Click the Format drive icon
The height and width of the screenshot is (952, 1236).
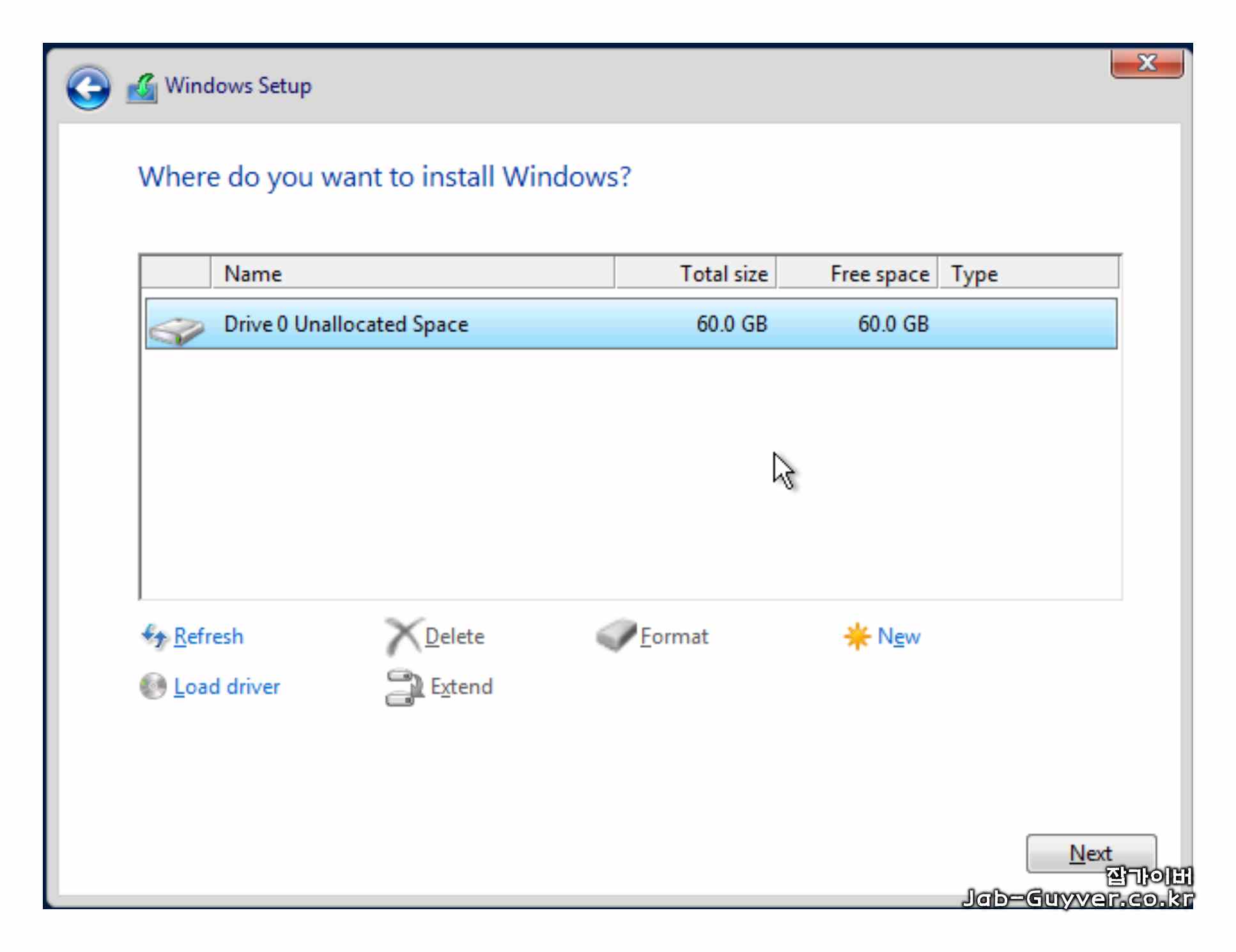(x=615, y=635)
